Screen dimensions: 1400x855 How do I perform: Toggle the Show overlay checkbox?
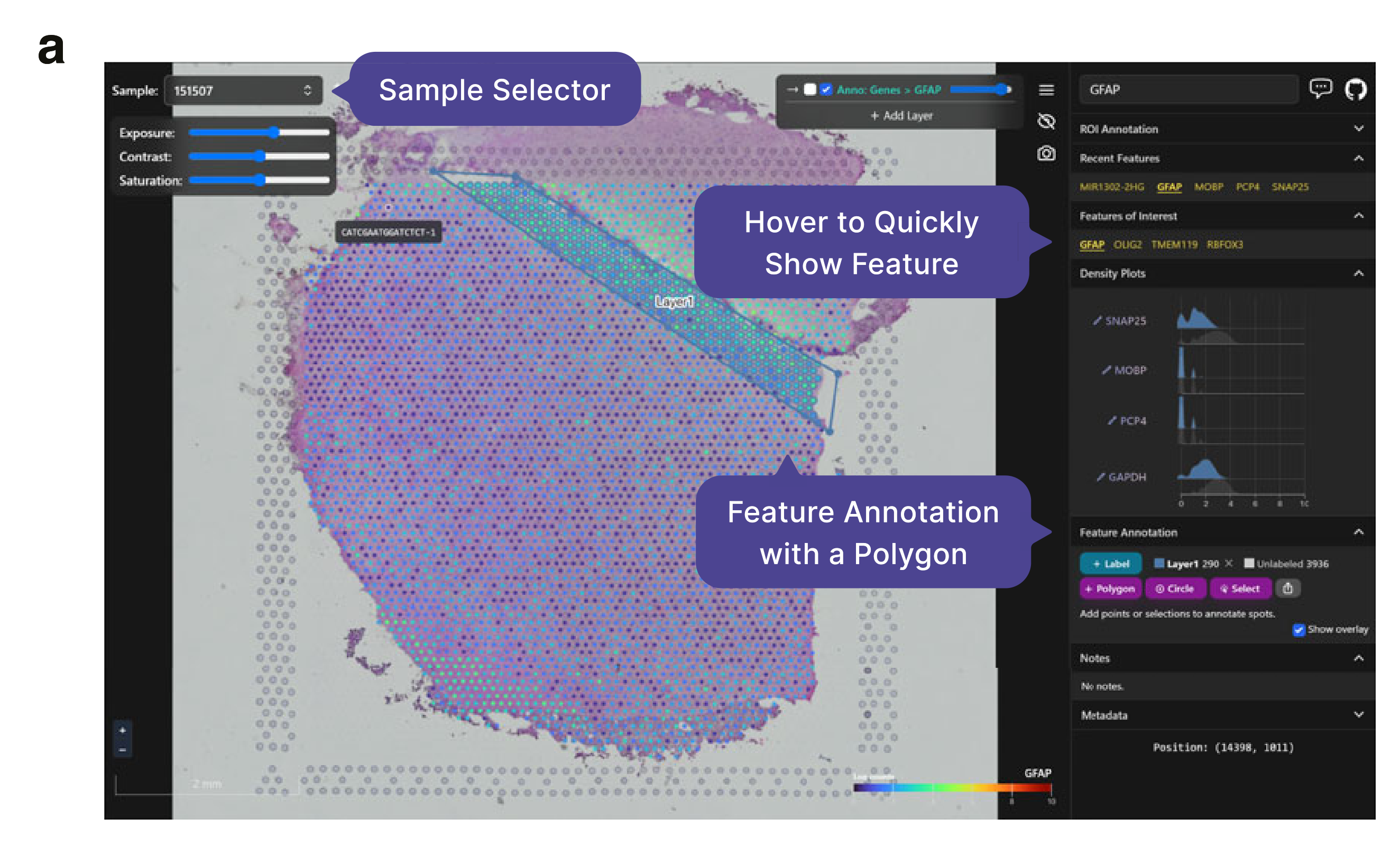point(1298,629)
